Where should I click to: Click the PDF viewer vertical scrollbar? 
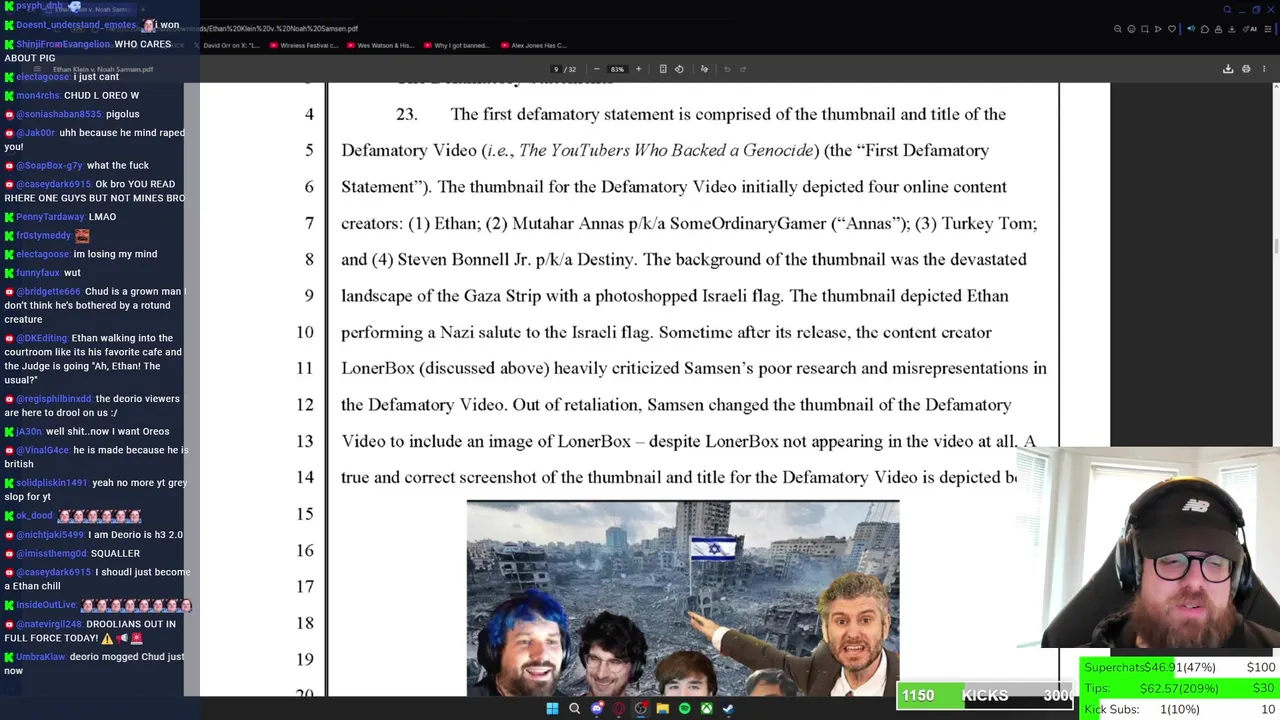coord(1275,245)
